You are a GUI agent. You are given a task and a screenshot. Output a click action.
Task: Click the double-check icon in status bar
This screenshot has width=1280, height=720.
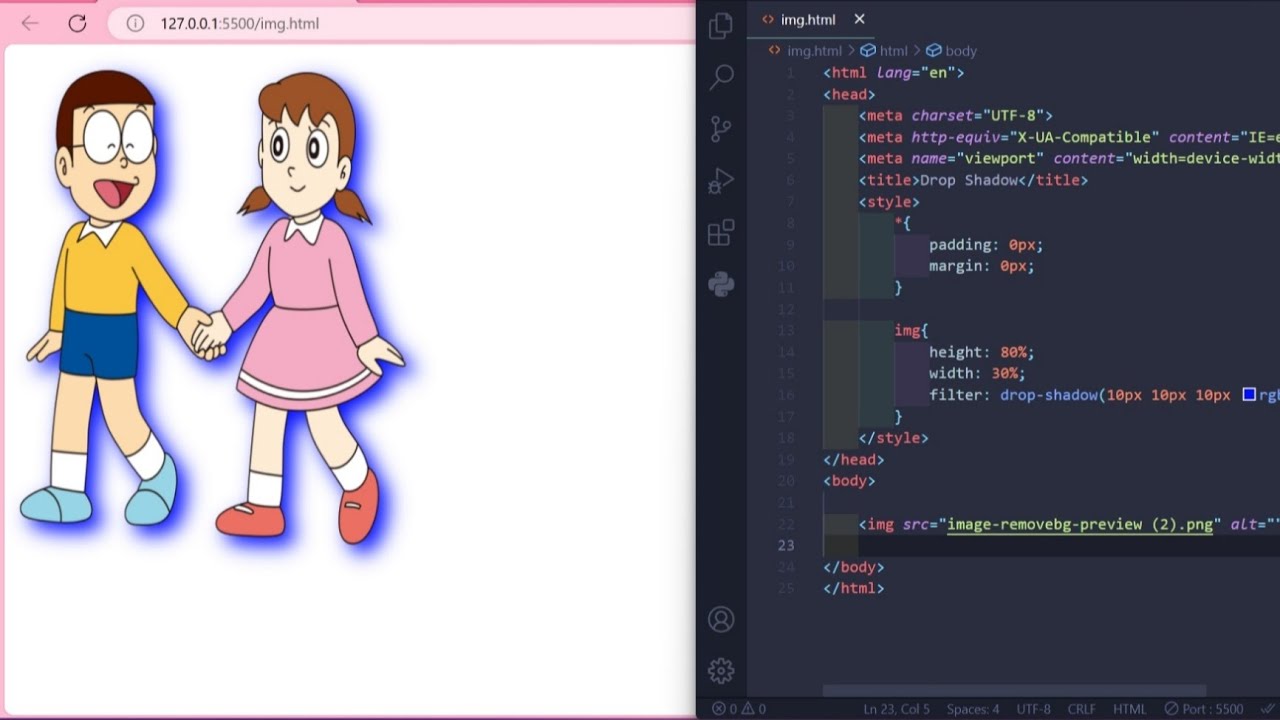1269,709
